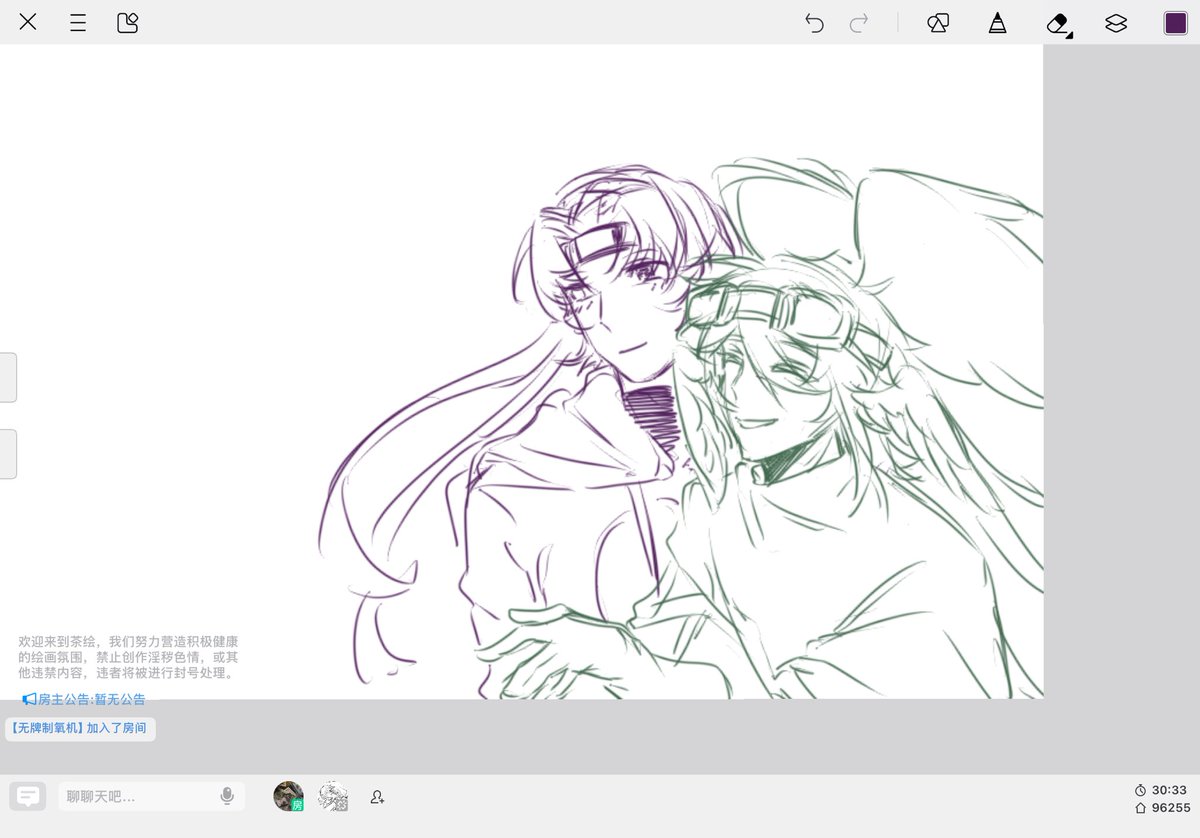1200x838 pixels.
Task: Open the layers panel
Action: pyautogui.click(x=1116, y=23)
